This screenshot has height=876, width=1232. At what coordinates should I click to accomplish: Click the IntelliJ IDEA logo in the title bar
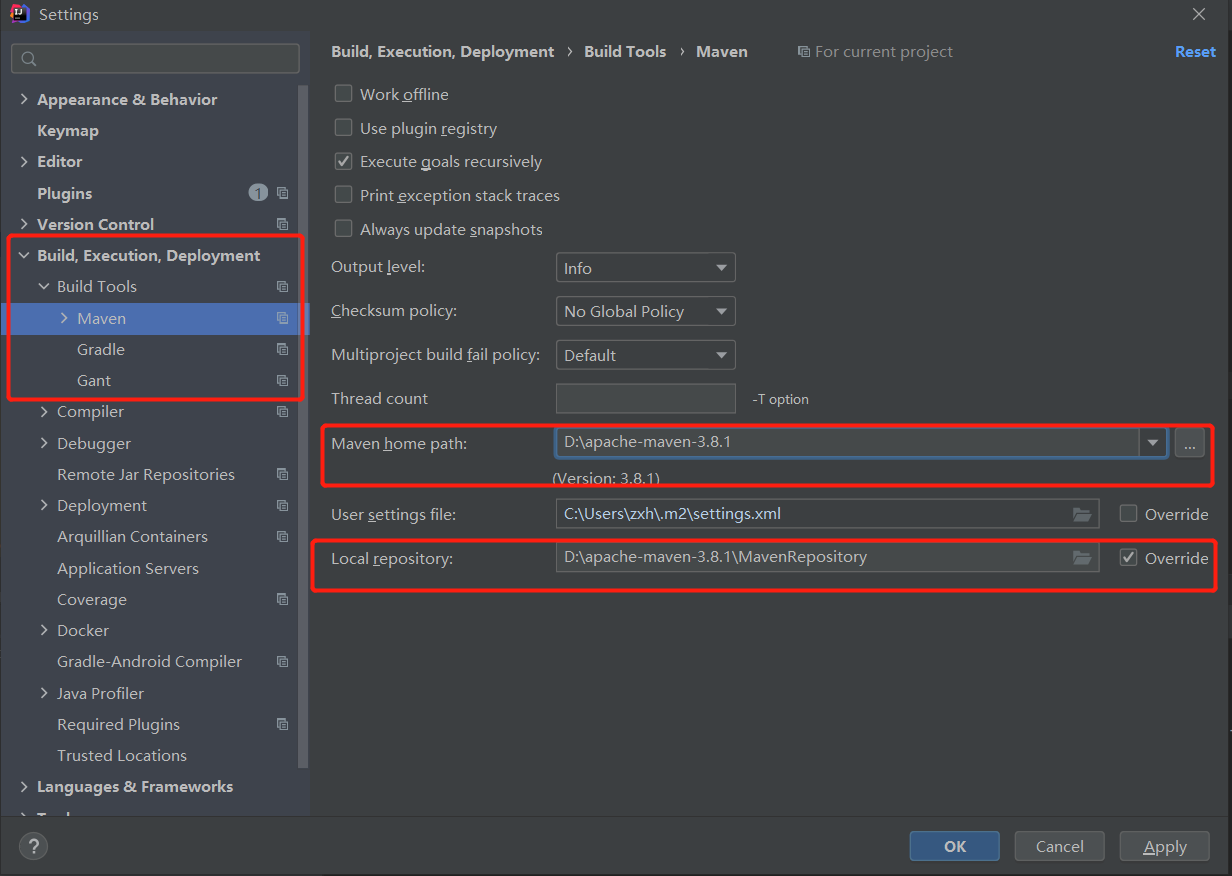click(x=20, y=14)
